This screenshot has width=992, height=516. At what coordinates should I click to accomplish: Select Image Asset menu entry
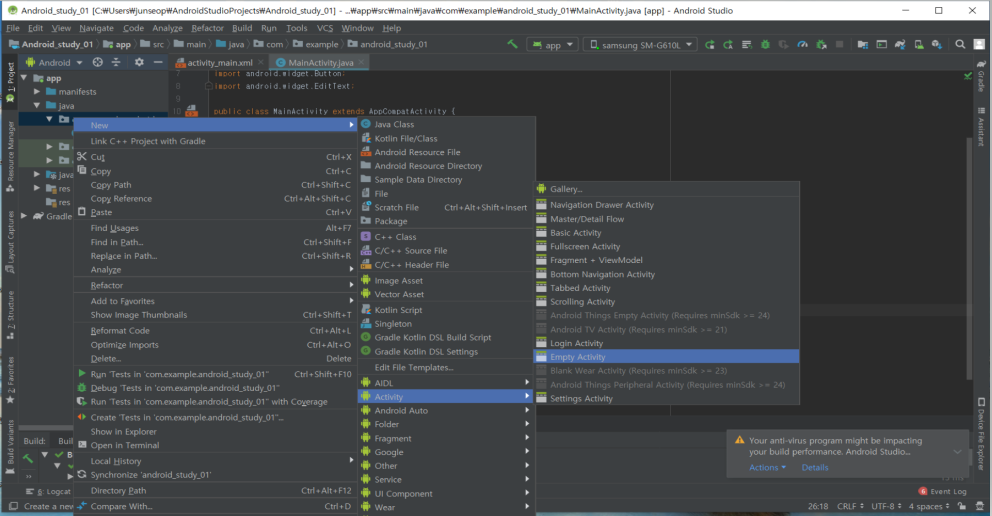(447, 281)
